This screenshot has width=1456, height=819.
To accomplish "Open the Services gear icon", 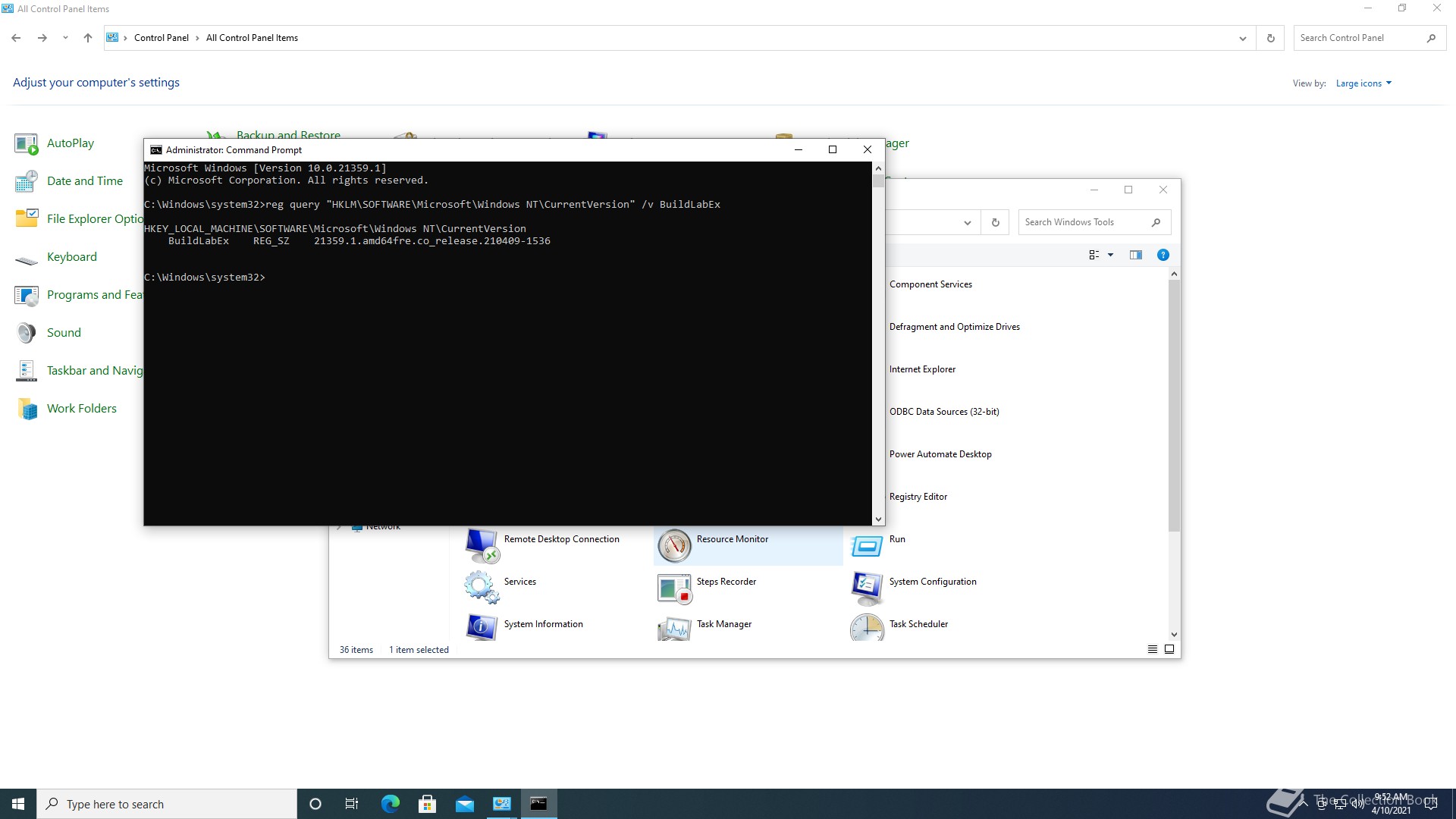I will tap(482, 588).
